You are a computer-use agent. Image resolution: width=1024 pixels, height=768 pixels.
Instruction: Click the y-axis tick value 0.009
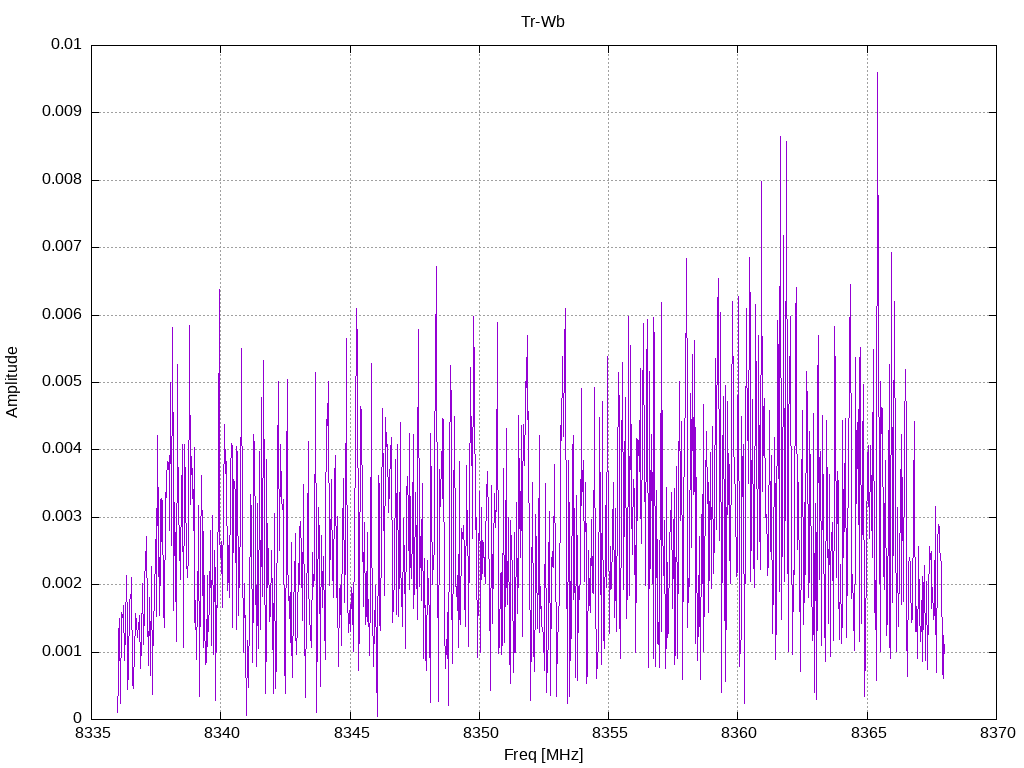62,112
